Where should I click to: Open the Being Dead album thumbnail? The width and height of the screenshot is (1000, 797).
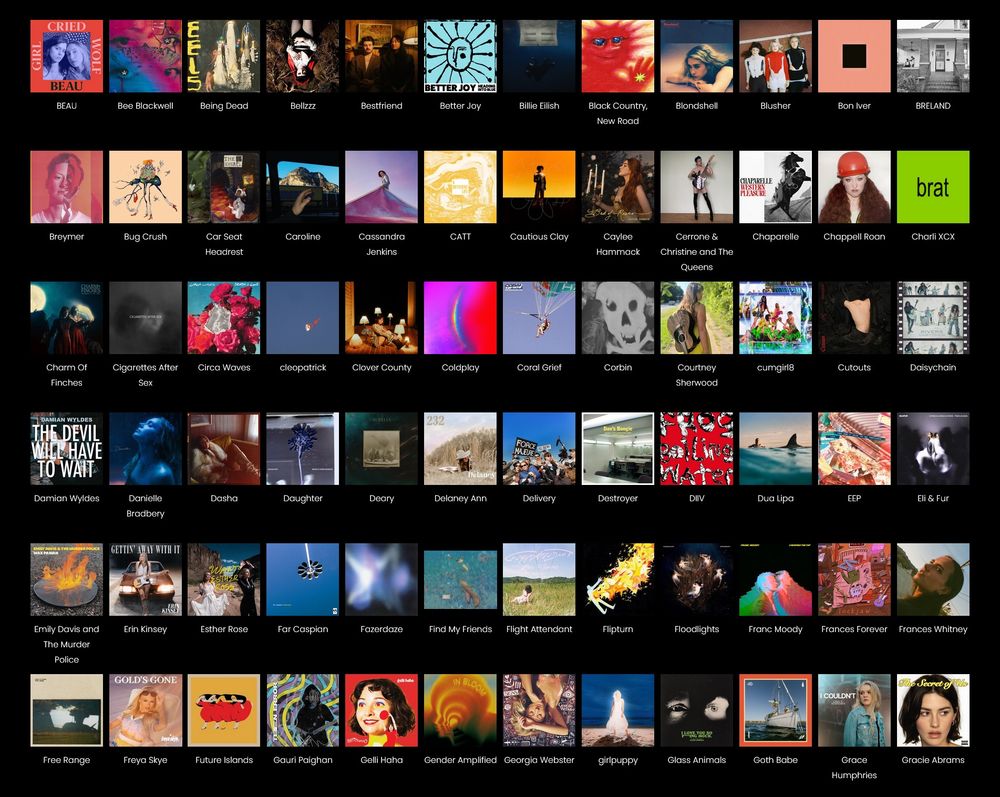224,56
